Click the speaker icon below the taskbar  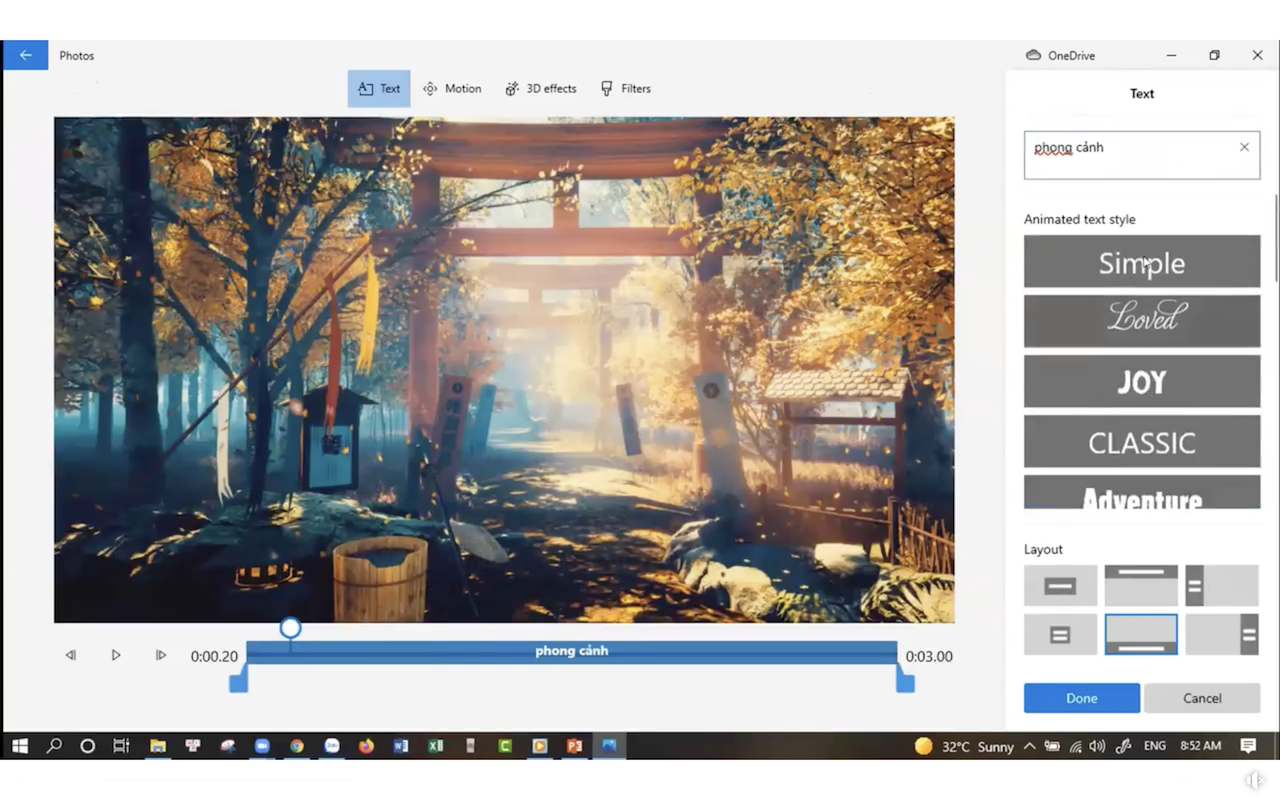(1254, 780)
